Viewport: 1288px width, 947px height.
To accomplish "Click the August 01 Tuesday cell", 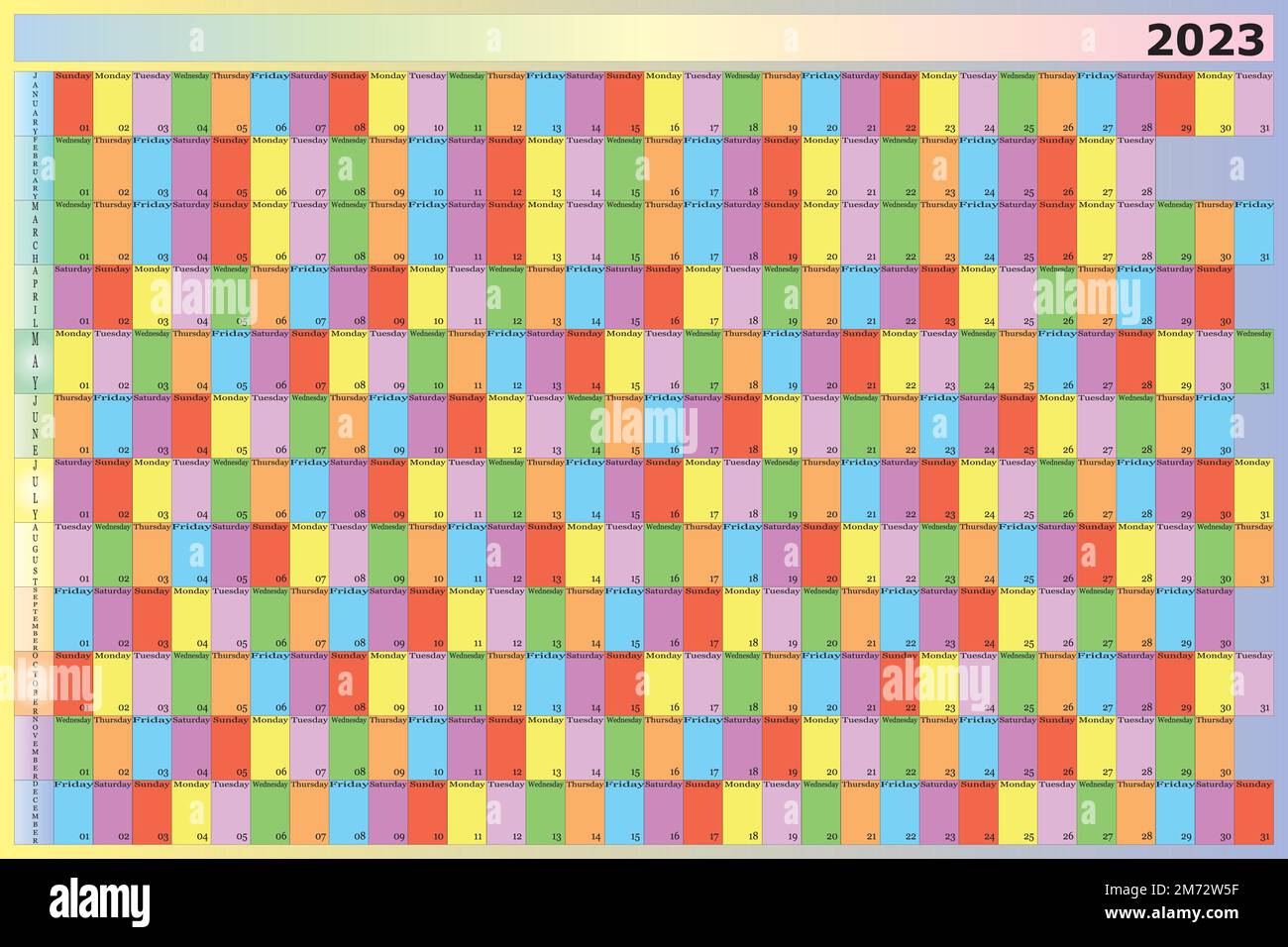I will (x=73, y=554).
